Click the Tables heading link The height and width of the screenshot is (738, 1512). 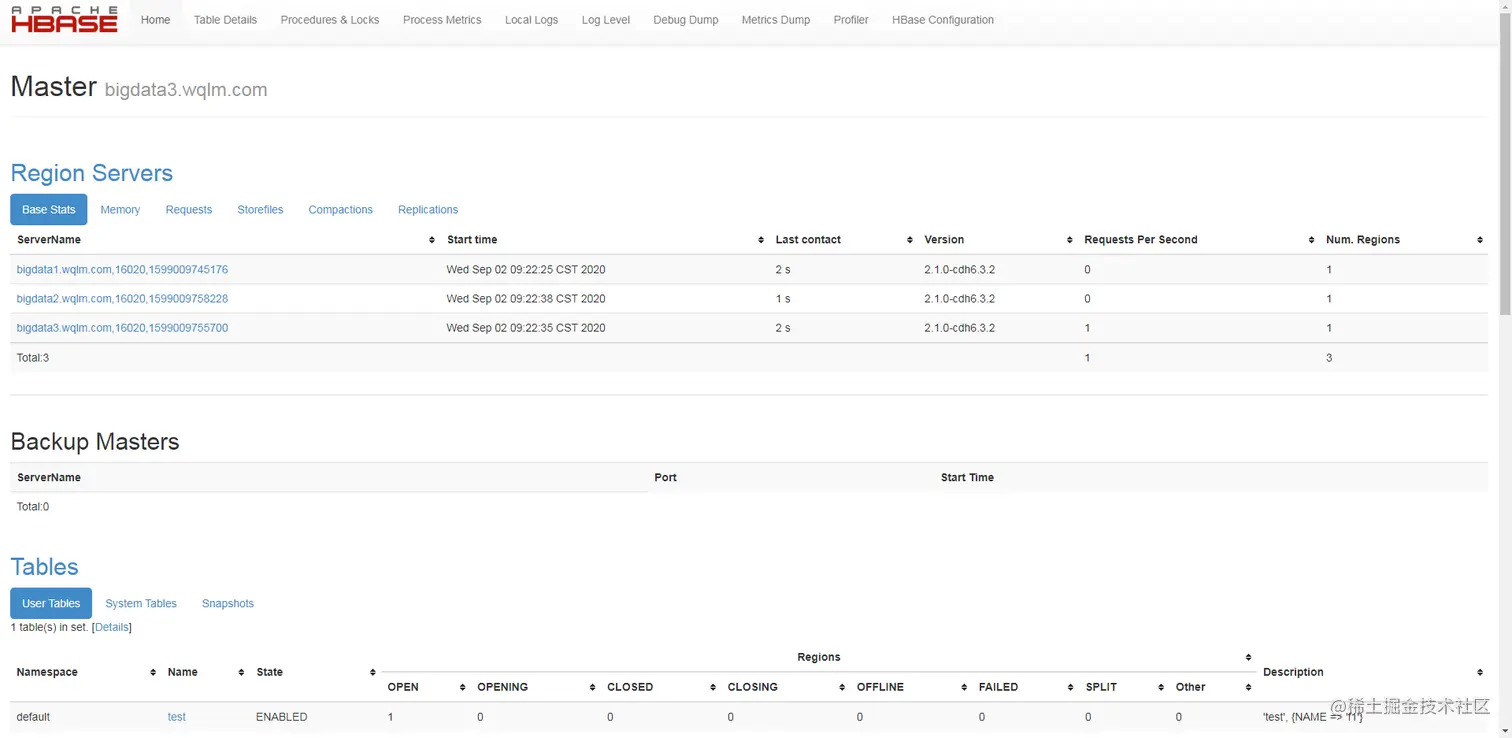(x=44, y=567)
